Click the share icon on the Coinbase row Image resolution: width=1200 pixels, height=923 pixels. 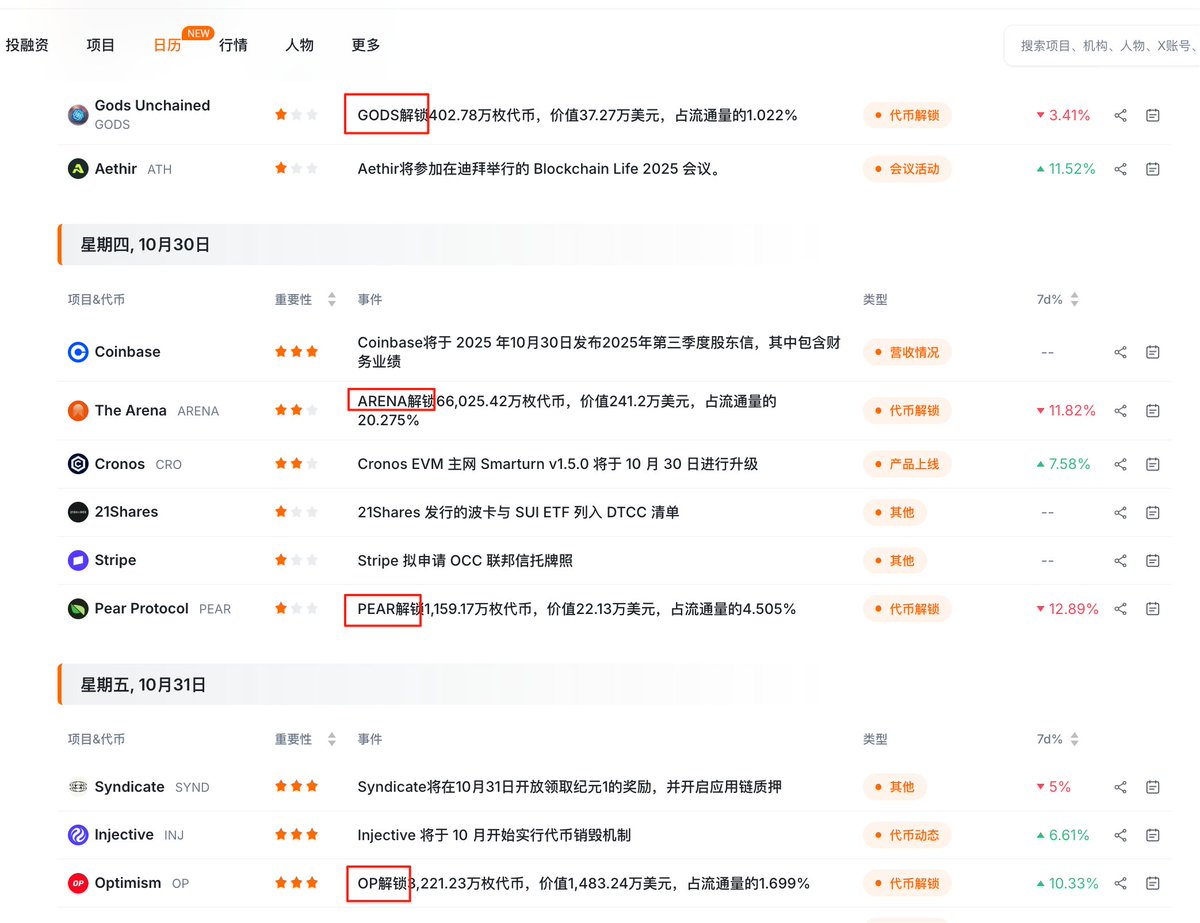[x=1120, y=351]
